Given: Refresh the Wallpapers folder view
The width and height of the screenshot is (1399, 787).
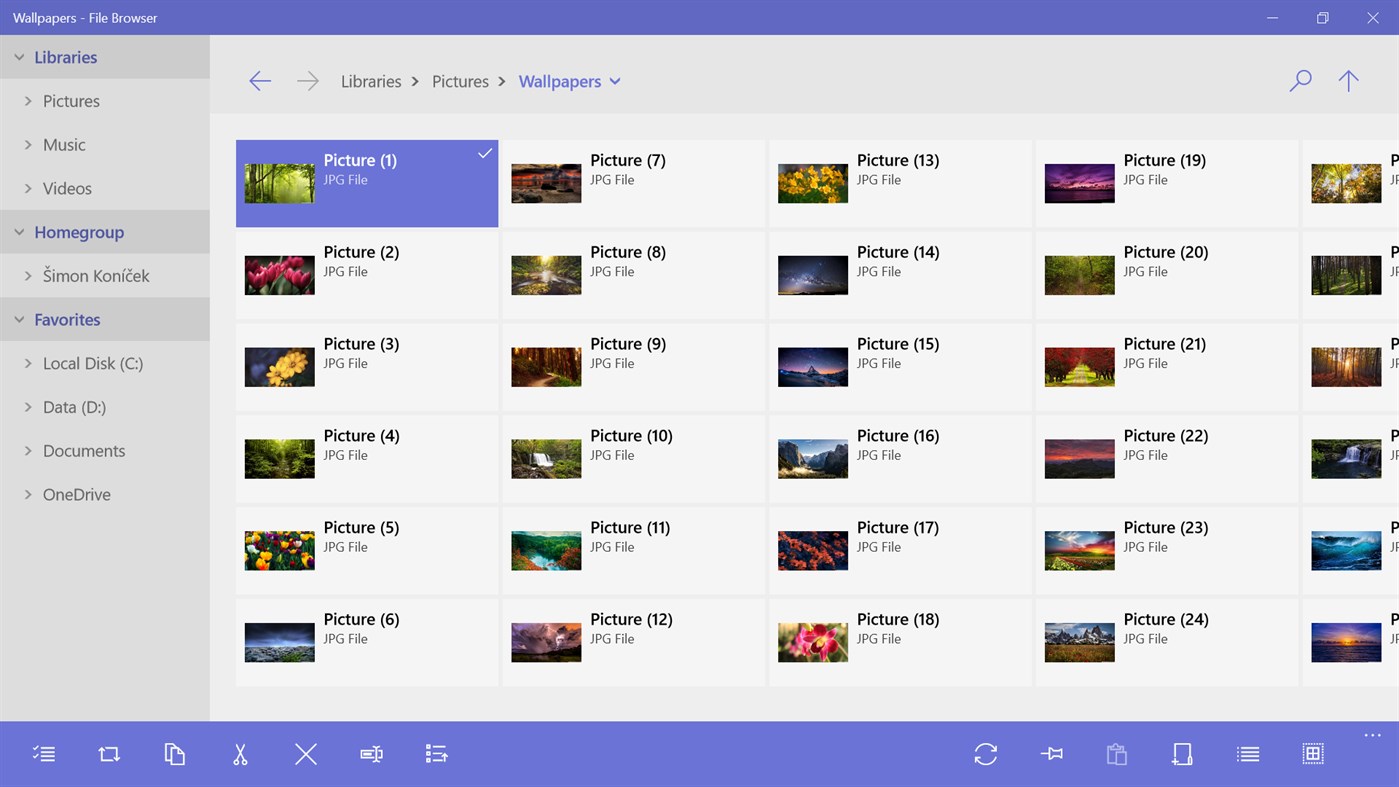Looking at the screenshot, I should 985,753.
